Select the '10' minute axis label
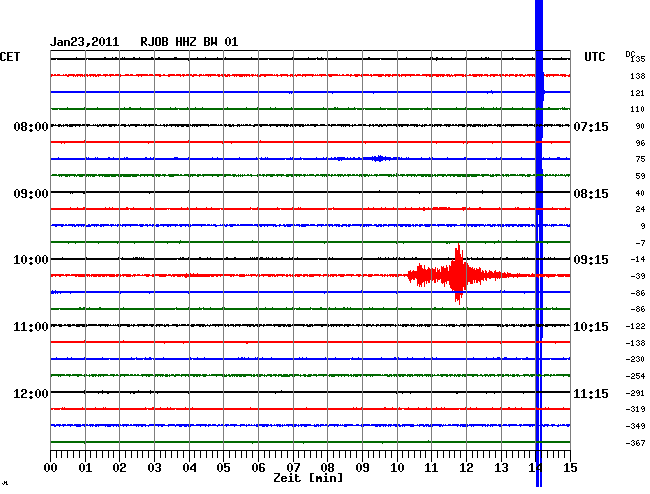 (x=397, y=468)
